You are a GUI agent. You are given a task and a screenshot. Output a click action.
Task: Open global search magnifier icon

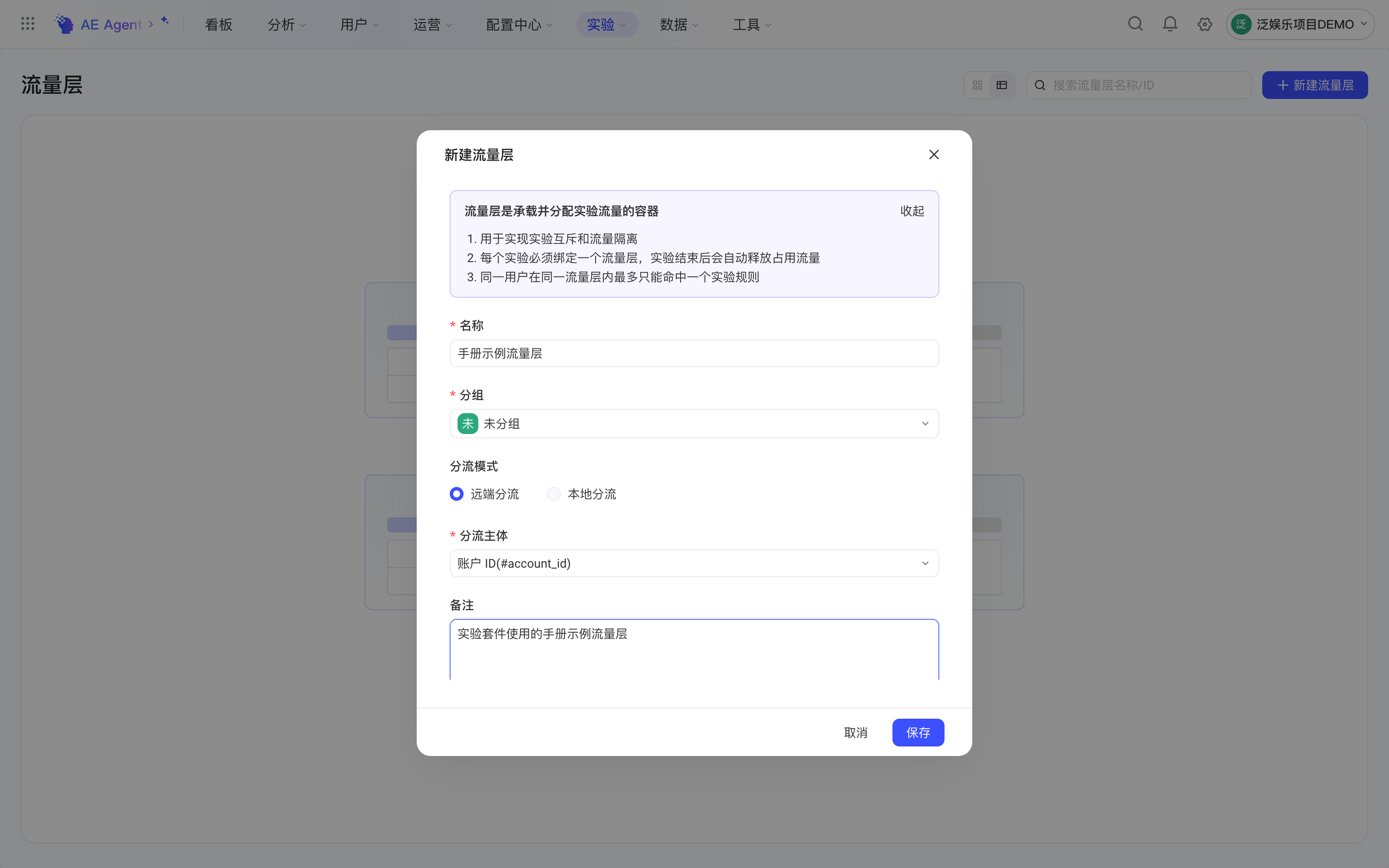[1136, 24]
